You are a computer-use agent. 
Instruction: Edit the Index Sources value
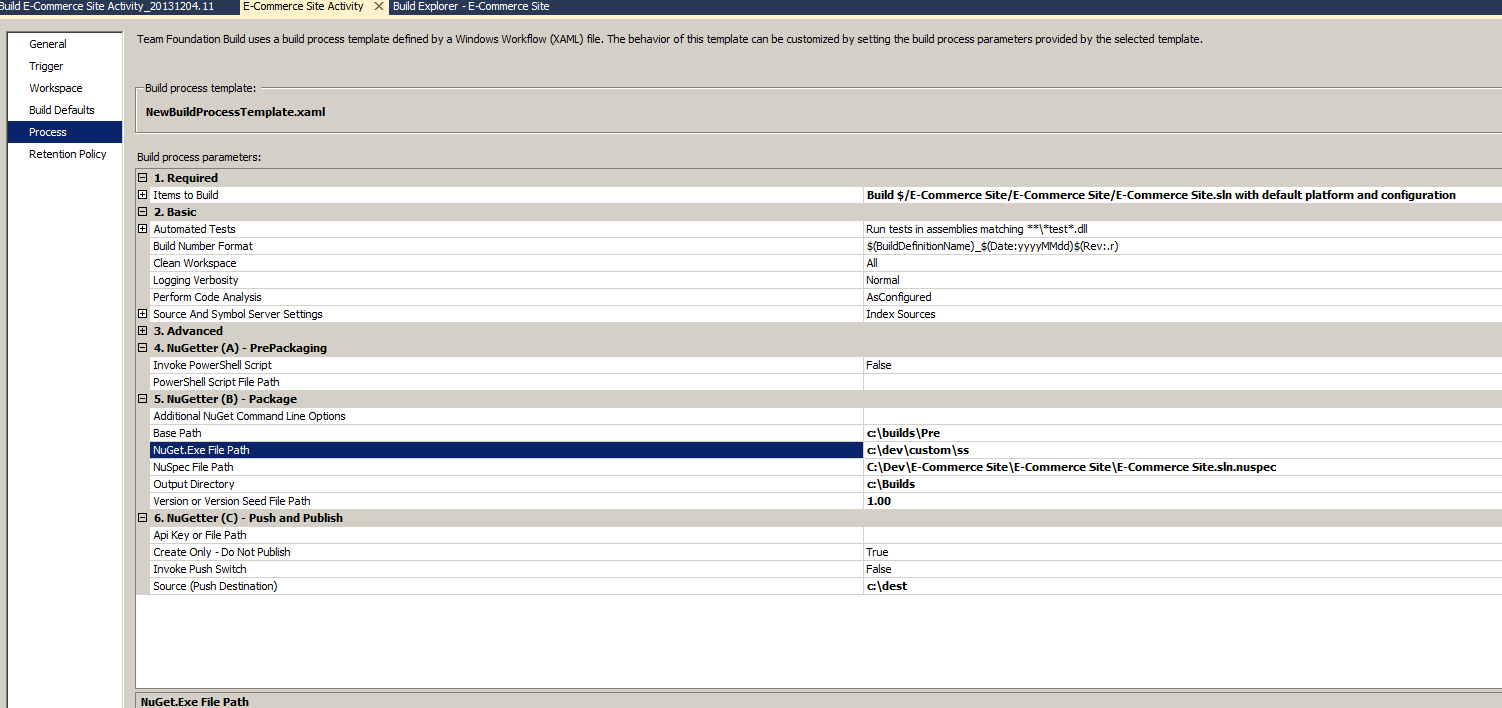[x=1183, y=314]
